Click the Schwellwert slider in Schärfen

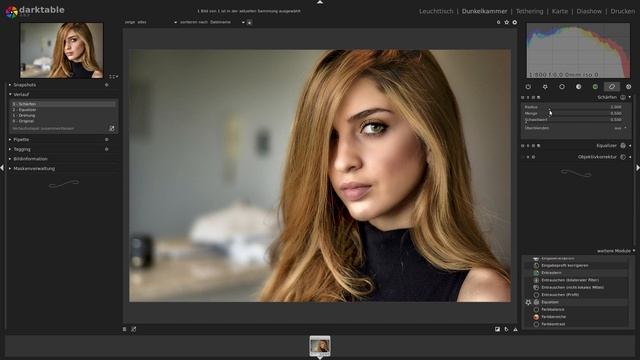coord(573,120)
